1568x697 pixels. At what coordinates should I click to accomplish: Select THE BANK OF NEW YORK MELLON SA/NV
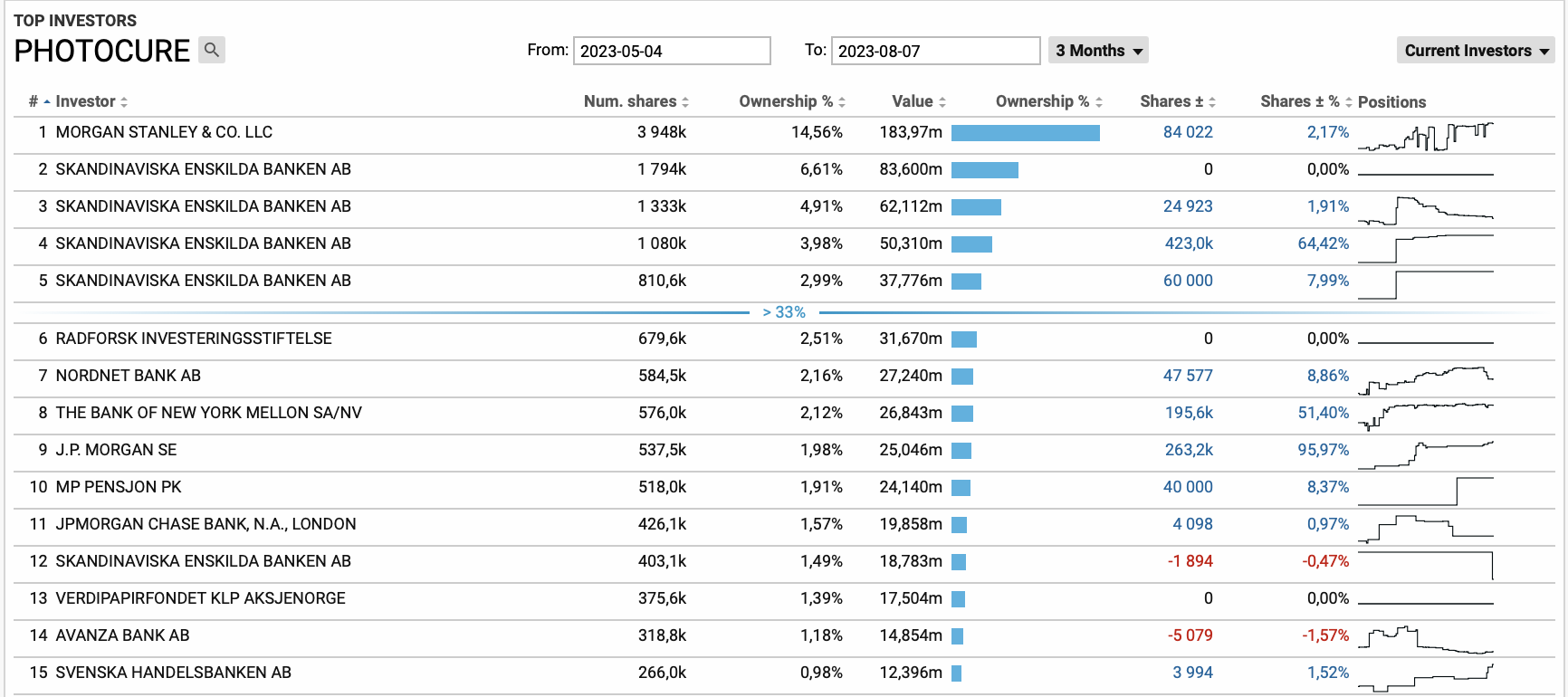[x=208, y=413]
